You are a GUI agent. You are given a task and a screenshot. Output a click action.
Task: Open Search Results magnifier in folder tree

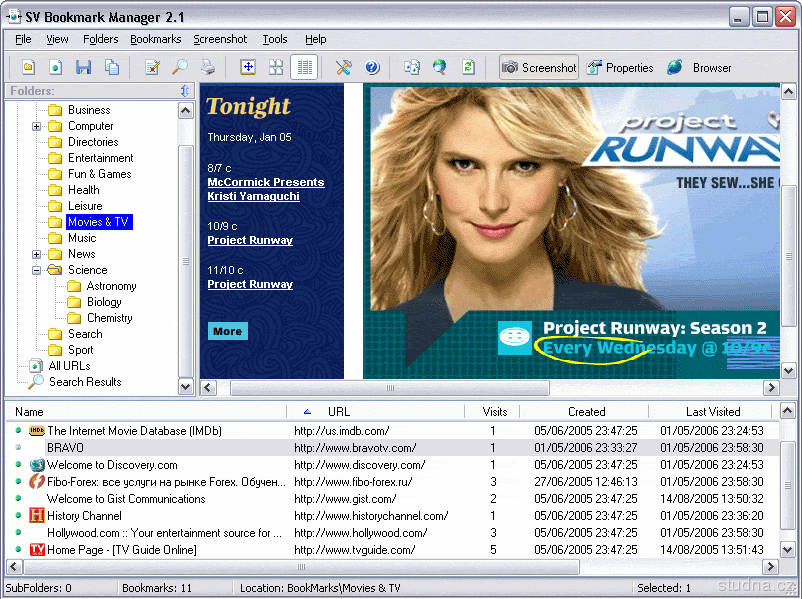pyautogui.click(x=36, y=382)
